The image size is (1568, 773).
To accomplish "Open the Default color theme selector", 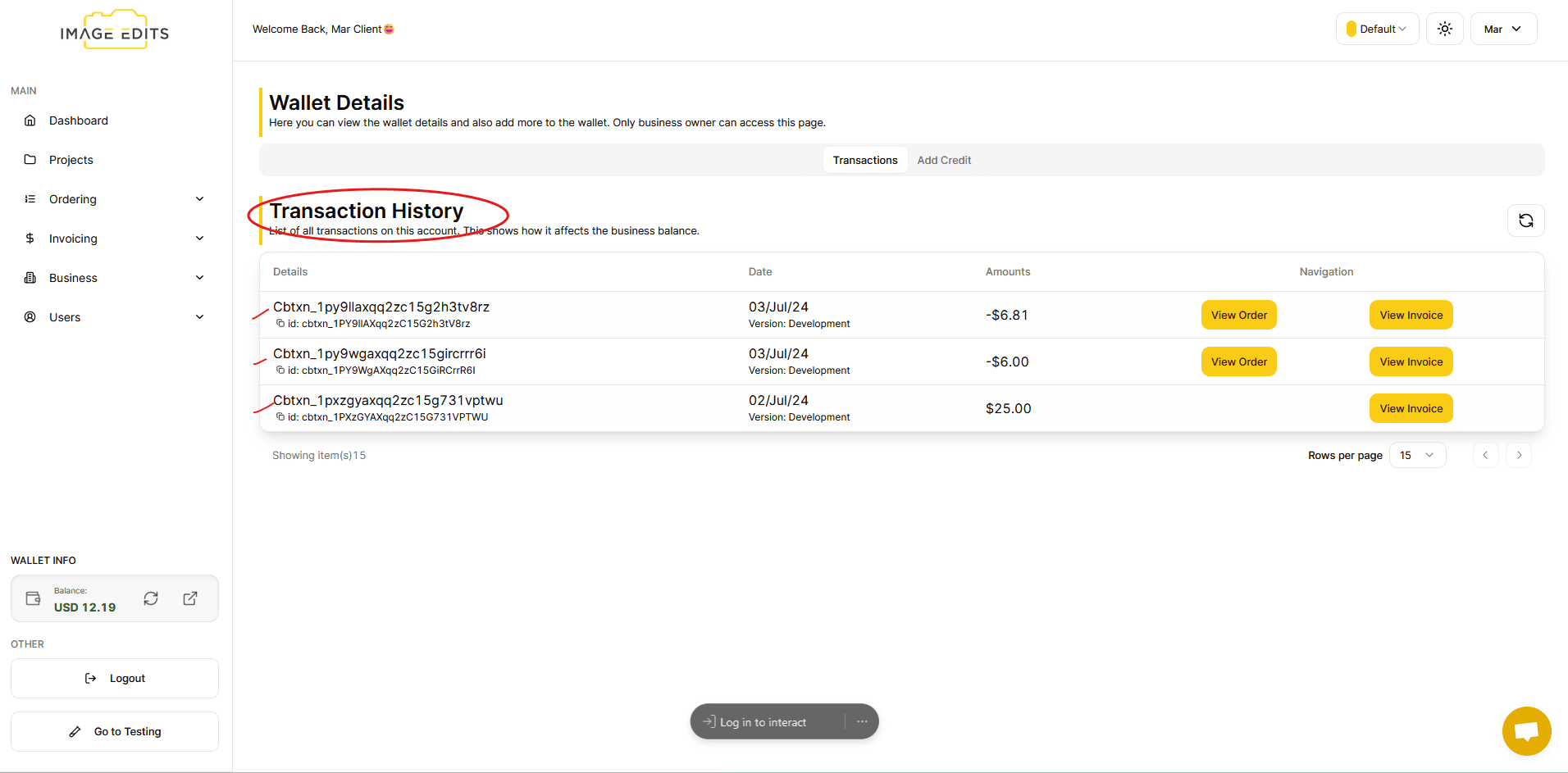I will (1377, 29).
